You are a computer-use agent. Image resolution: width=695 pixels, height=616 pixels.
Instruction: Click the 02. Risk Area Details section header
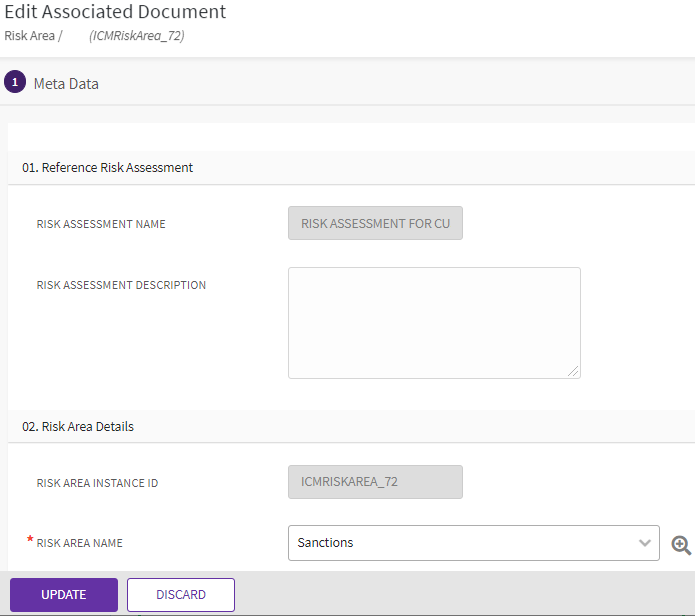pyautogui.click(x=78, y=426)
